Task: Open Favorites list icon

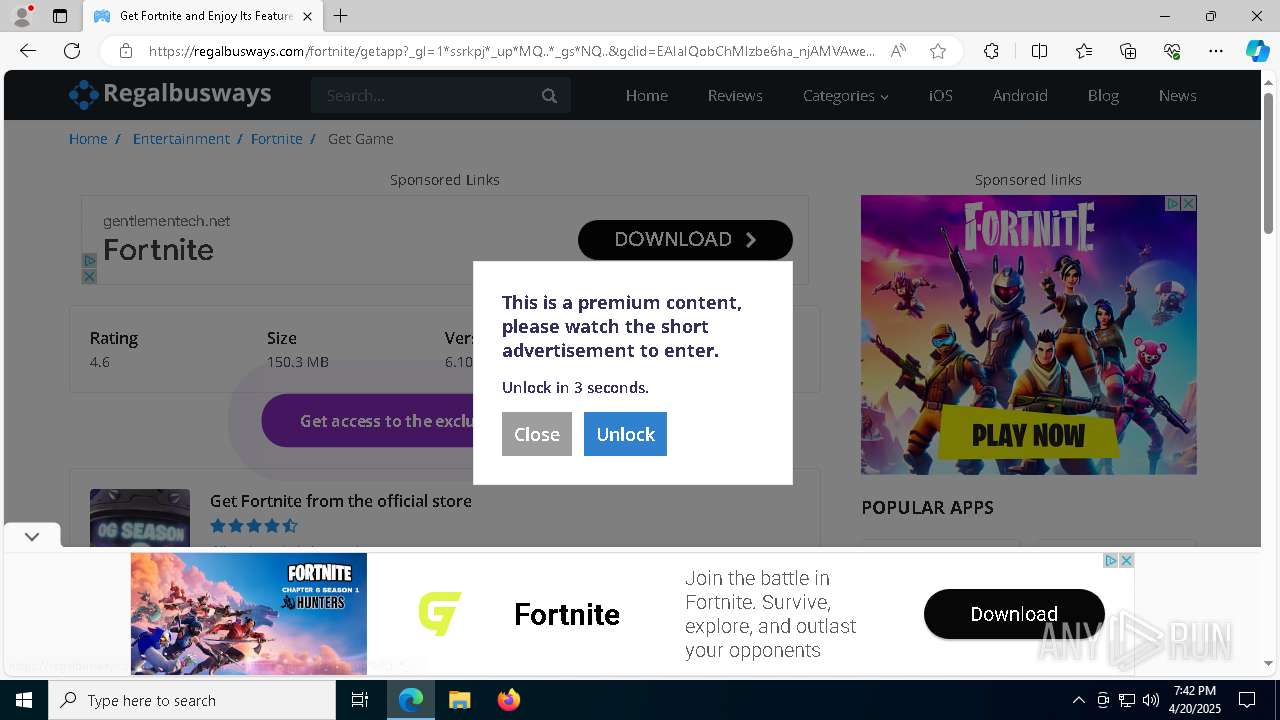Action: (x=1084, y=51)
